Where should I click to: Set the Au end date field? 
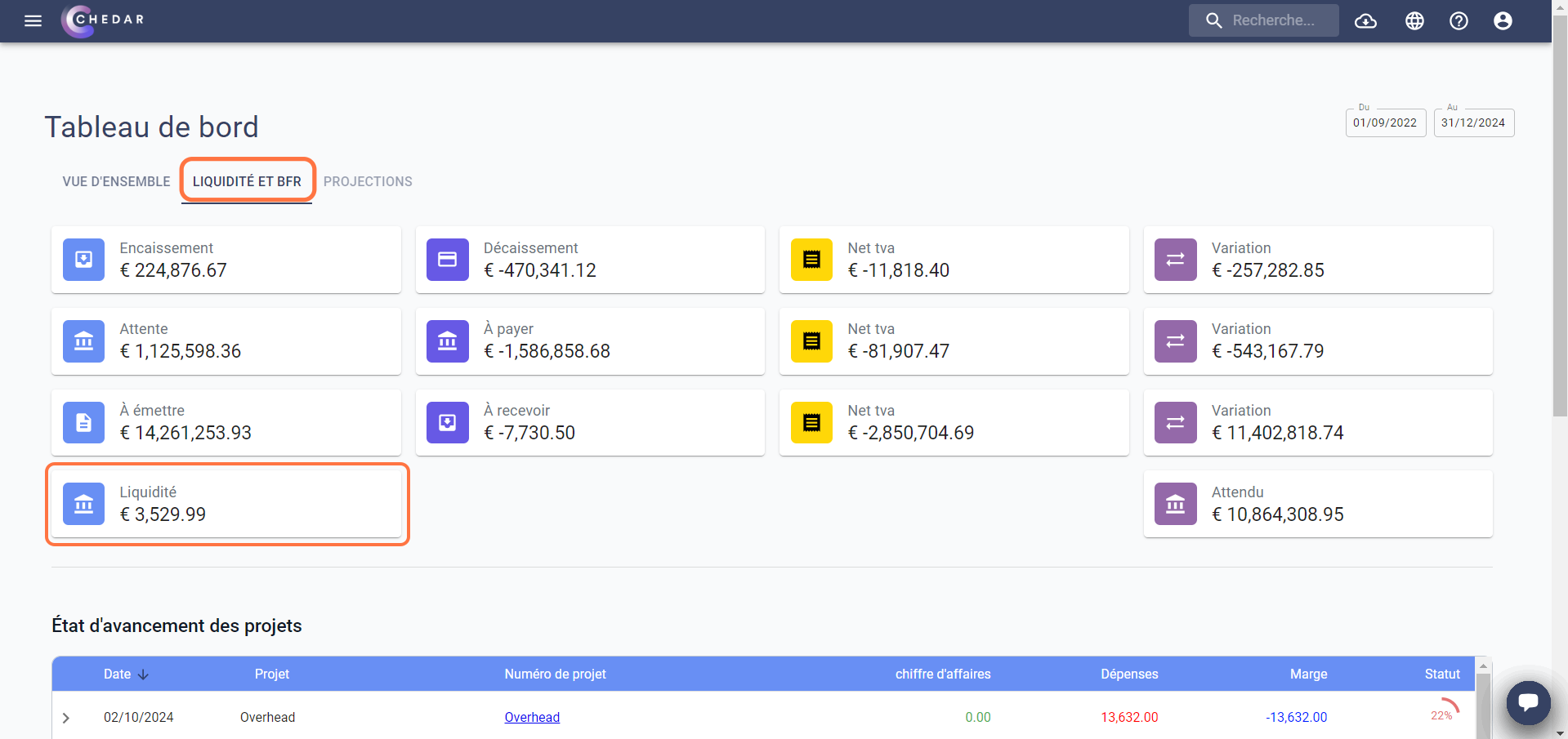pyautogui.click(x=1473, y=122)
